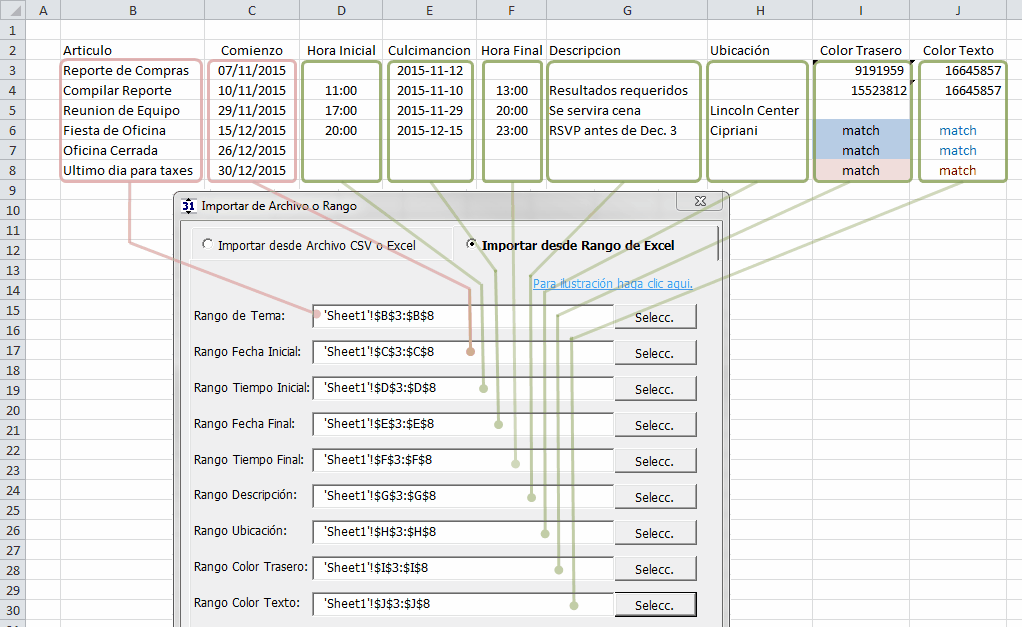
Task: Click Selecc. button for Rango Fecha Inicial
Action: (x=654, y=353)
